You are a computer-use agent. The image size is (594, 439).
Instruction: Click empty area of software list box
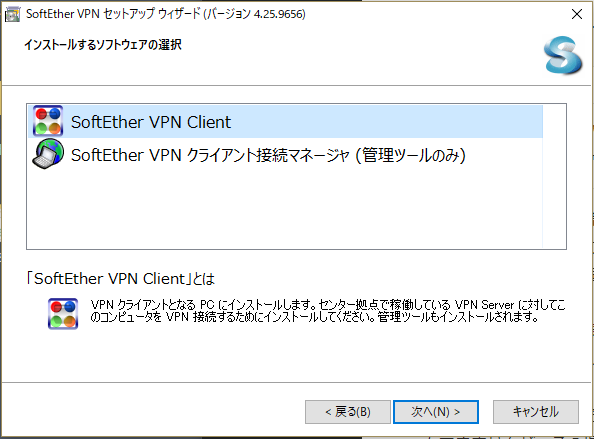pos(285,209)
